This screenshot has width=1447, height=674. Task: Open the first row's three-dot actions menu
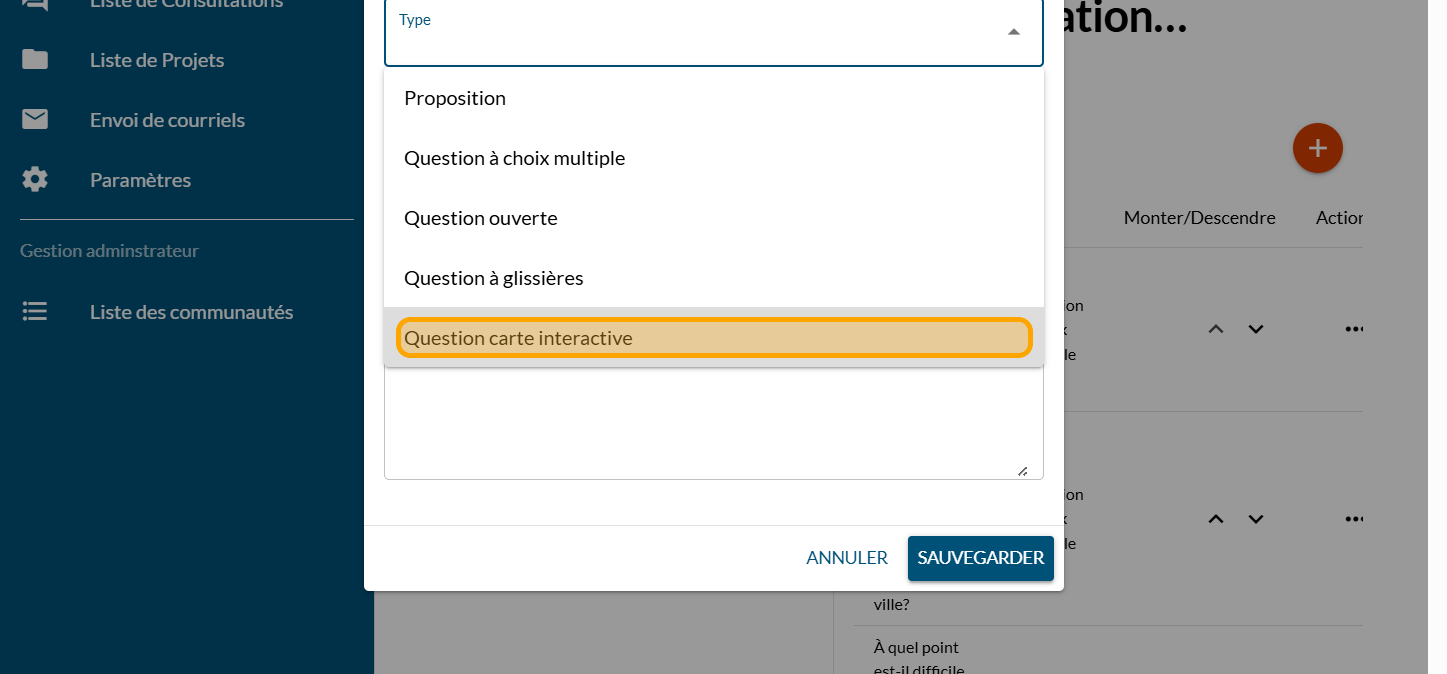[1354, 329]
